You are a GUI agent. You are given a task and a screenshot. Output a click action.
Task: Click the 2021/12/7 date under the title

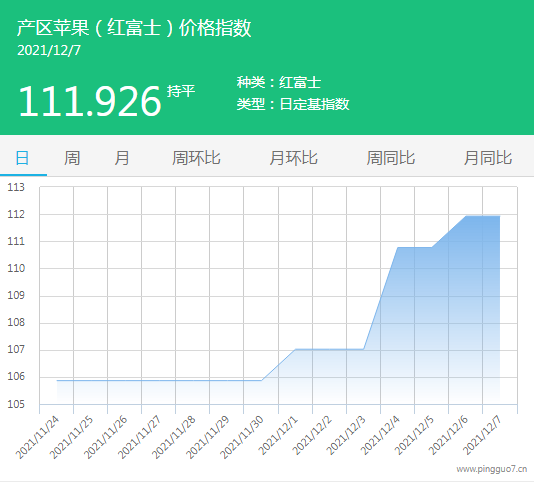(x=49, y=50)
